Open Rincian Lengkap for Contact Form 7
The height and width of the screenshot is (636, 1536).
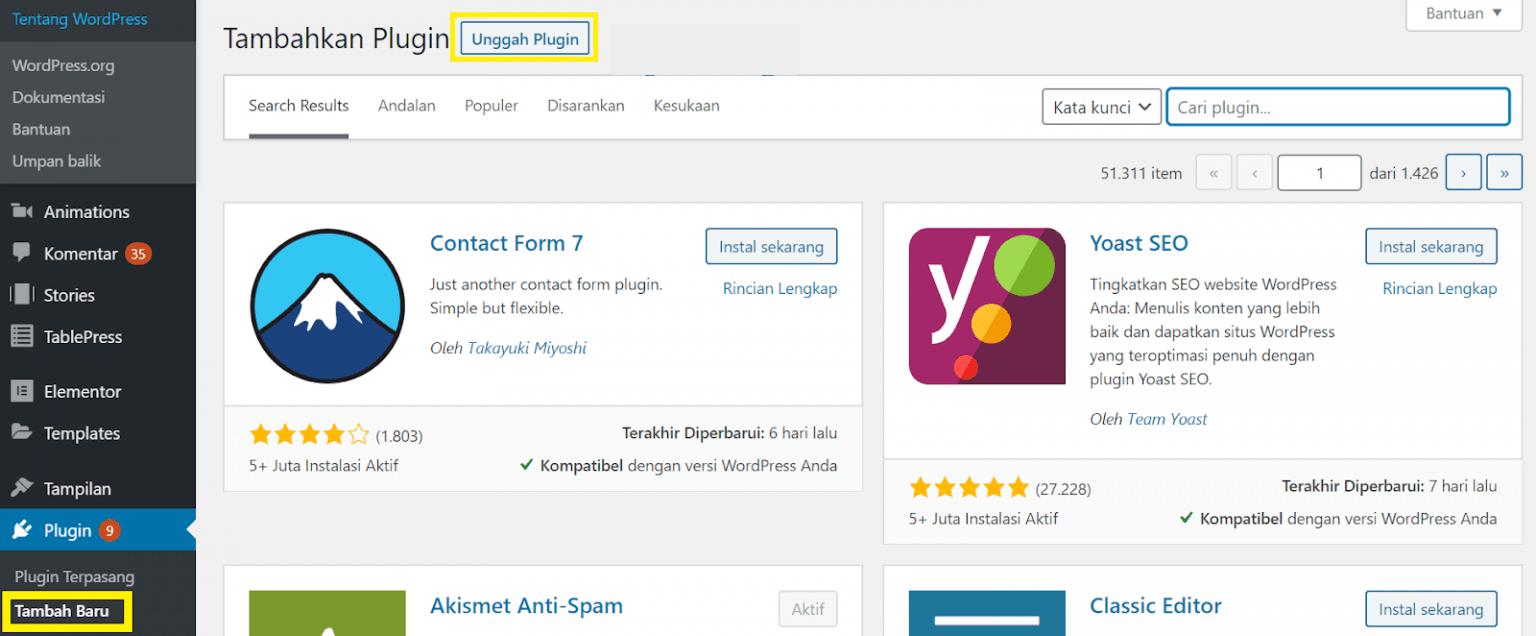click(780, 288)
